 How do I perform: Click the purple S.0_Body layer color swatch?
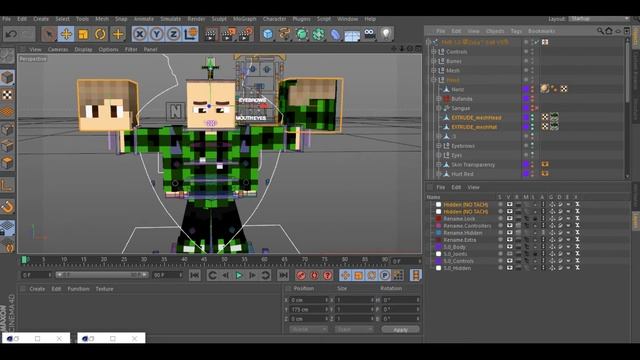pos(438,247)
